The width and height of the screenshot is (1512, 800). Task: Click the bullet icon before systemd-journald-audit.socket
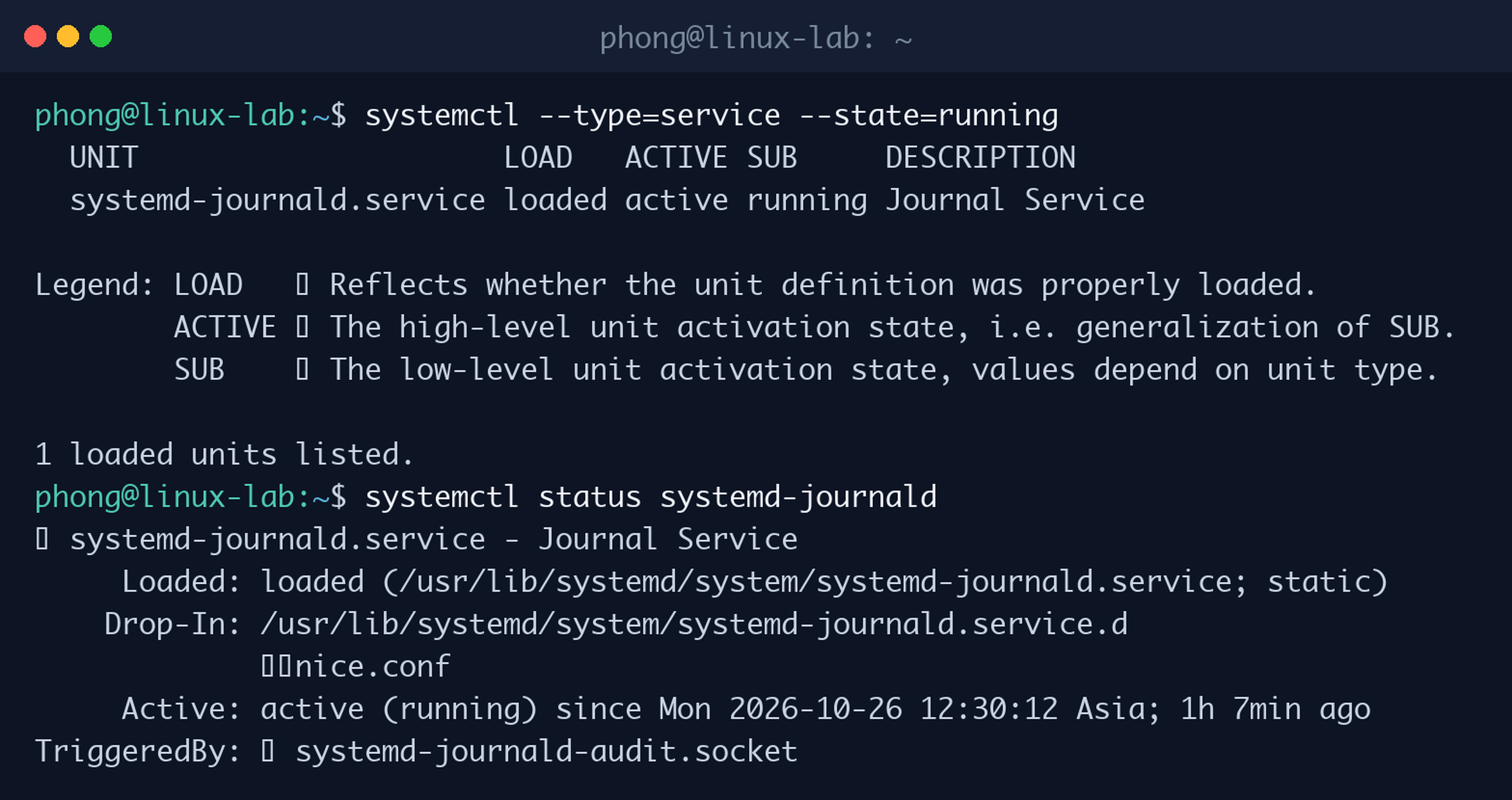coord(268,751)
